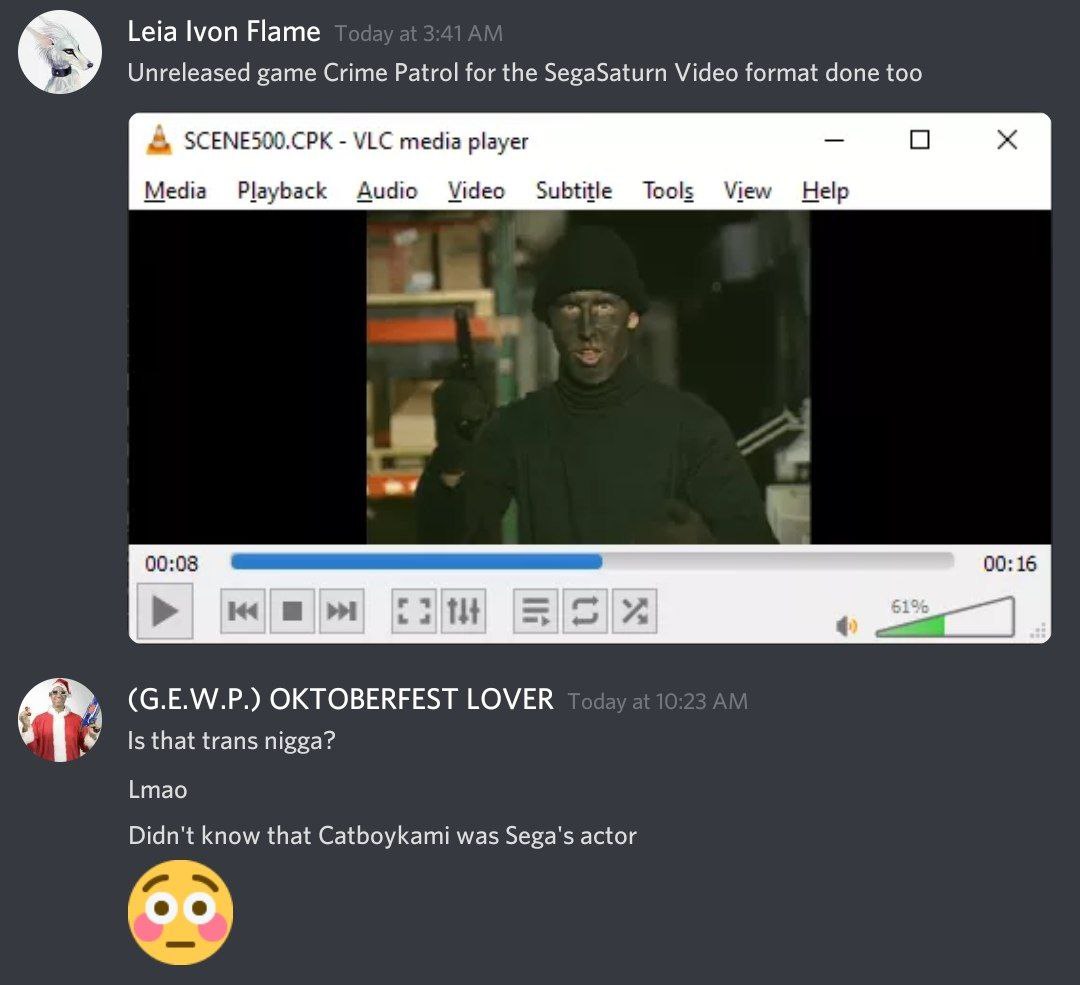Click the Crime Patrol message text
1080x985 pixels.
(525, 73)
